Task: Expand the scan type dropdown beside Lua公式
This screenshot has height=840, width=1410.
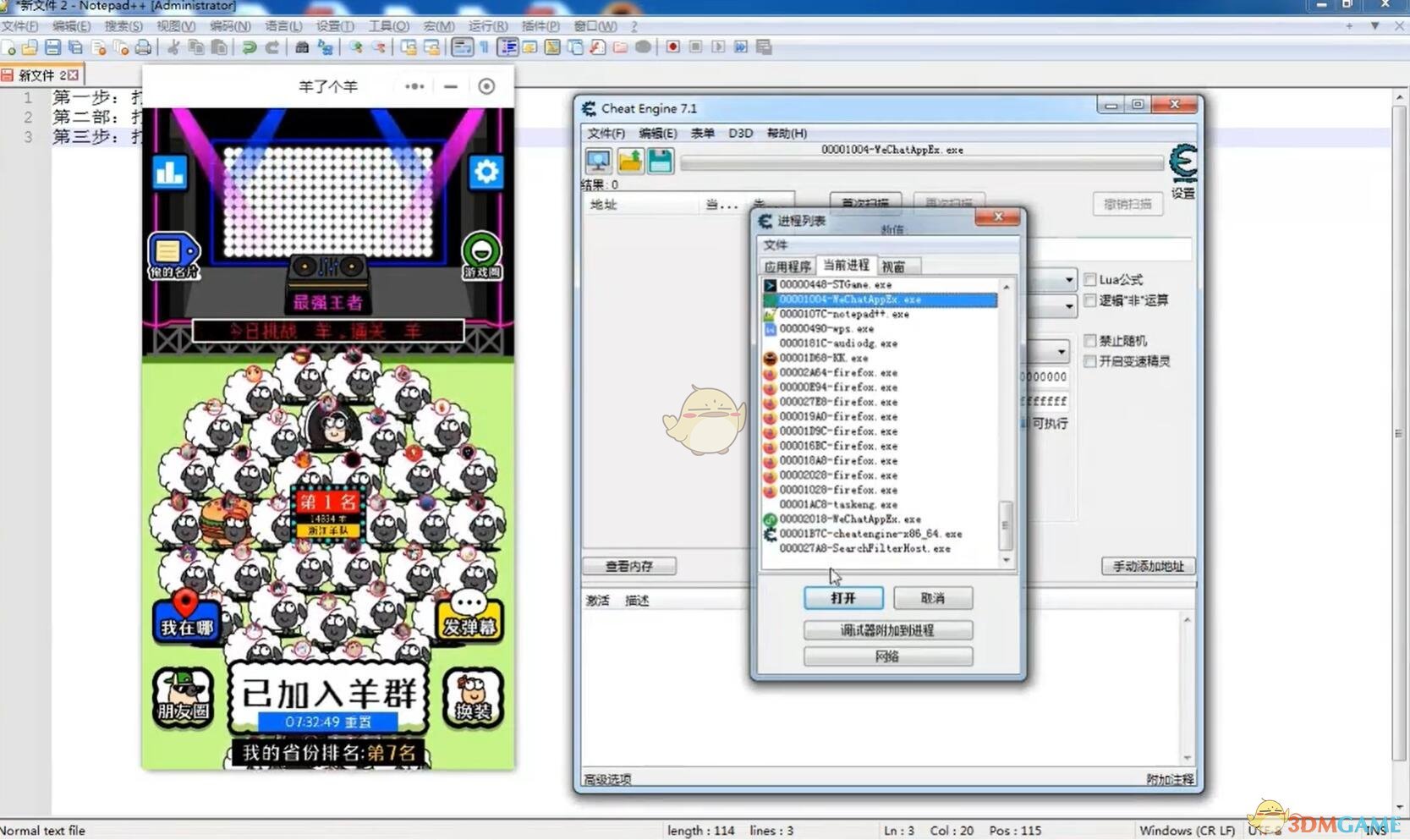Action: [x=1069, y=279]
